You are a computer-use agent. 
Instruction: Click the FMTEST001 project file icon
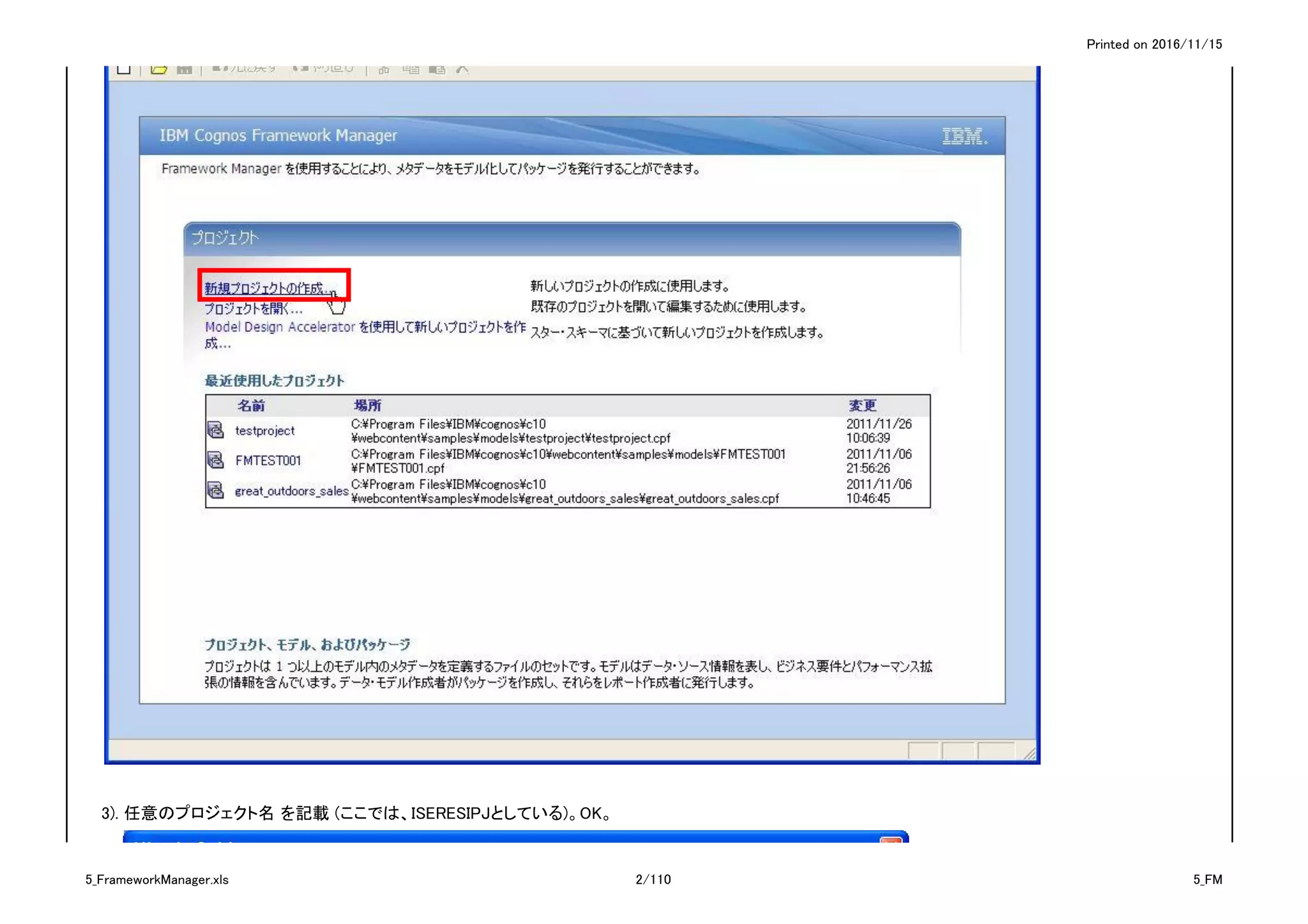click(216, 460)
